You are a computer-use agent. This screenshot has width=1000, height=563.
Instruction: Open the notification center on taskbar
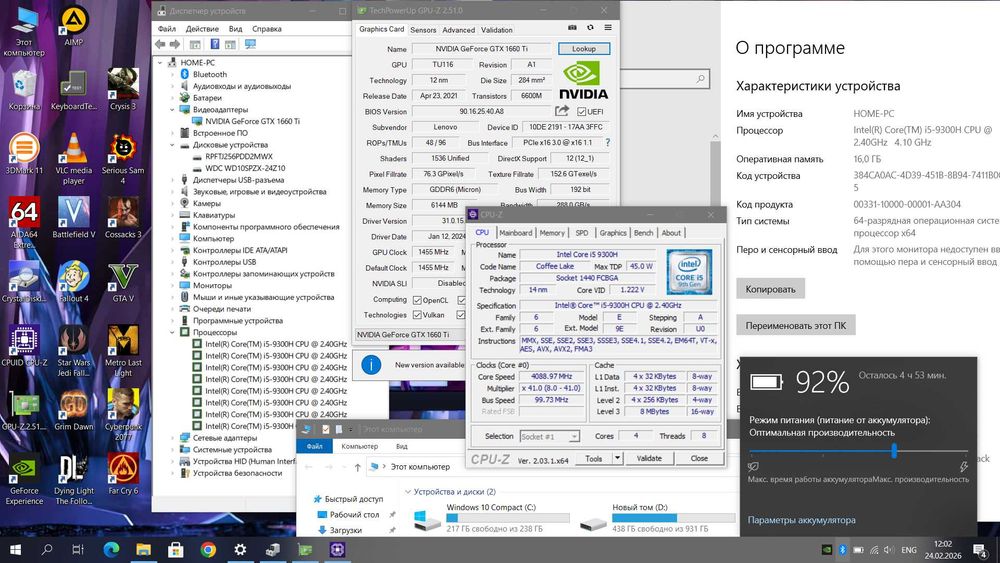pos(980,549)
